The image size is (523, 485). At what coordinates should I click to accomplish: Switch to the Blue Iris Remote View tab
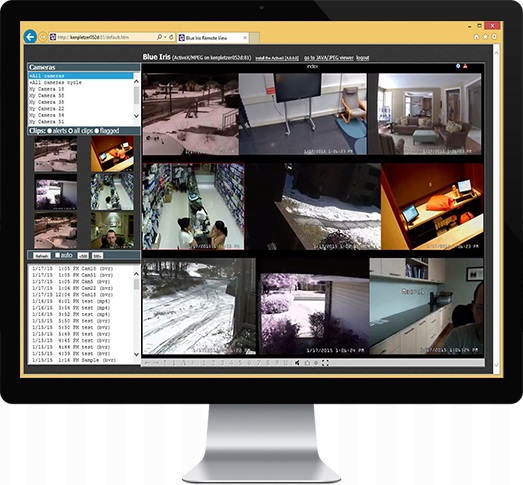(x=213, y=38)
